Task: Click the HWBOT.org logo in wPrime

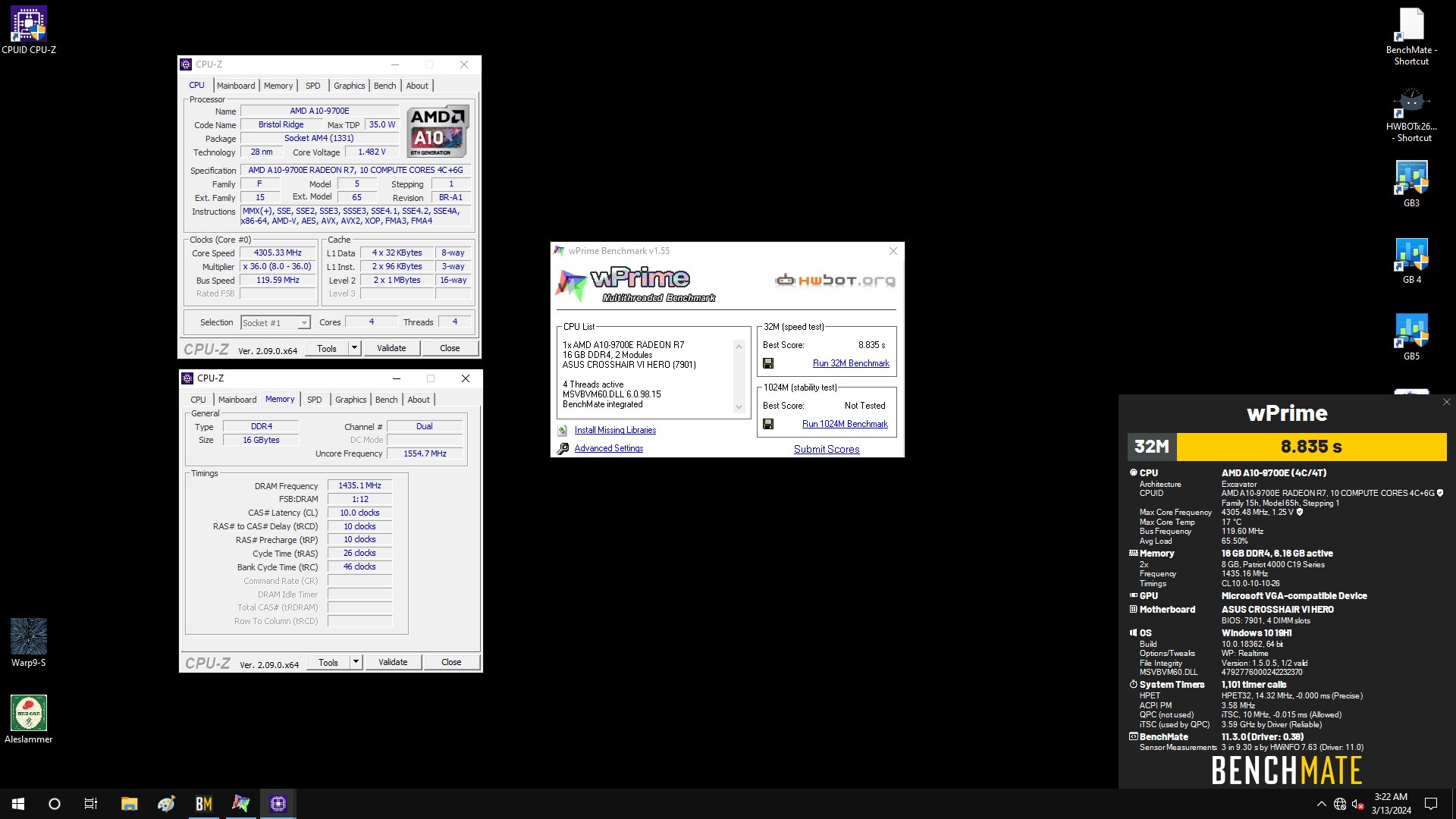Action: tap(835, 281)
